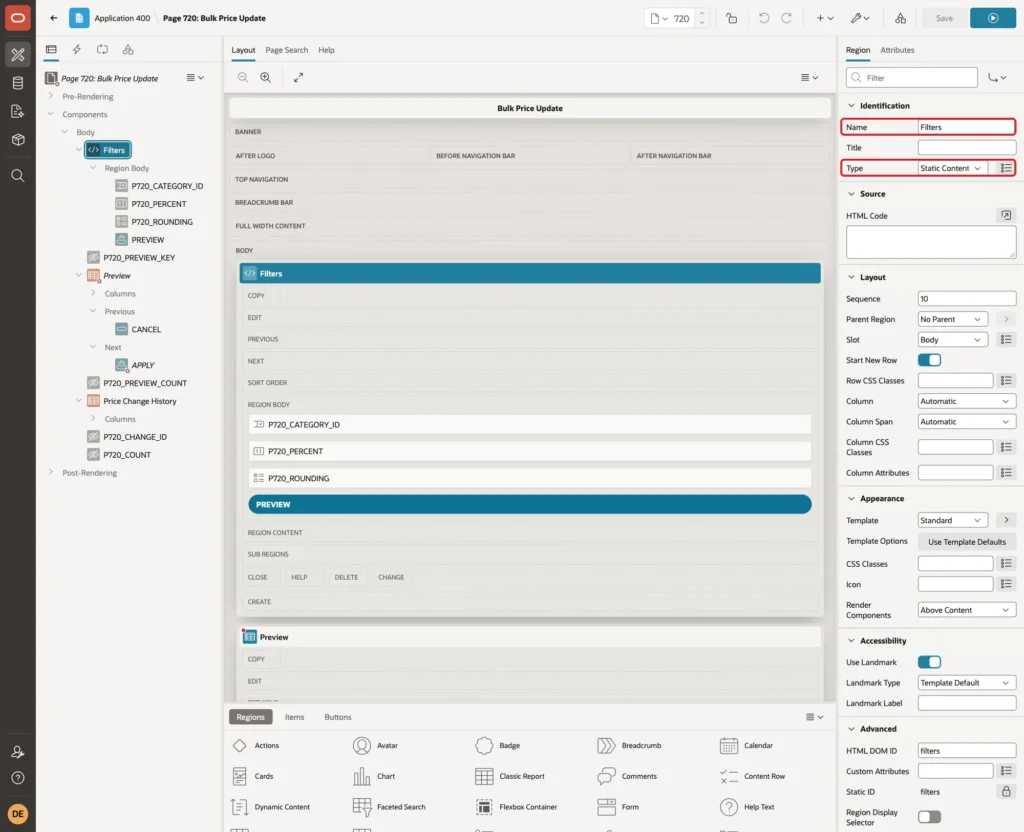Open the Render Components dropdown
Viewport: 1024px width, 832px height.
(967, 610)
